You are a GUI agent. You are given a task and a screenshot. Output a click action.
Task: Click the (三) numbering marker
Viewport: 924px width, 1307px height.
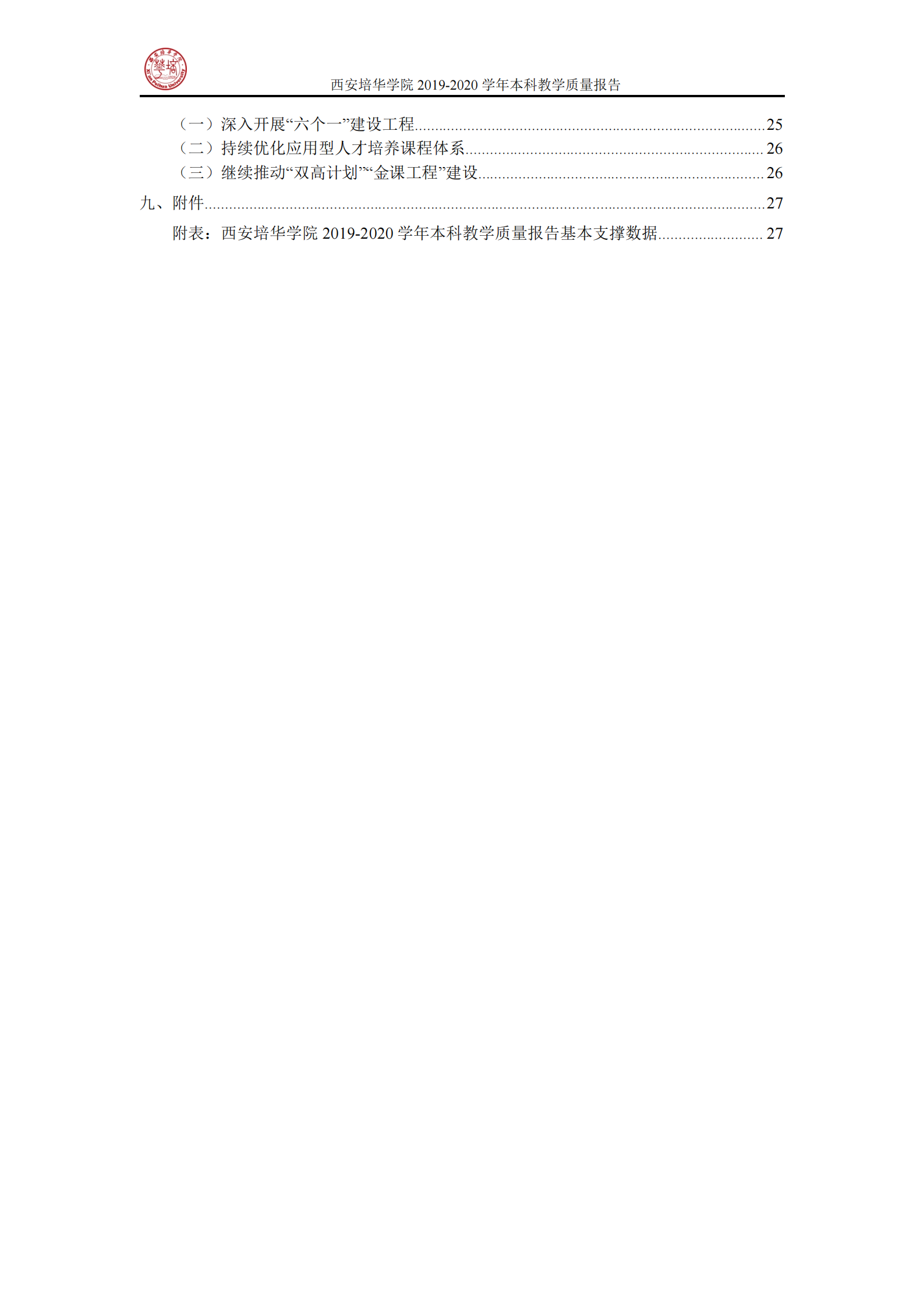point(196,173)
